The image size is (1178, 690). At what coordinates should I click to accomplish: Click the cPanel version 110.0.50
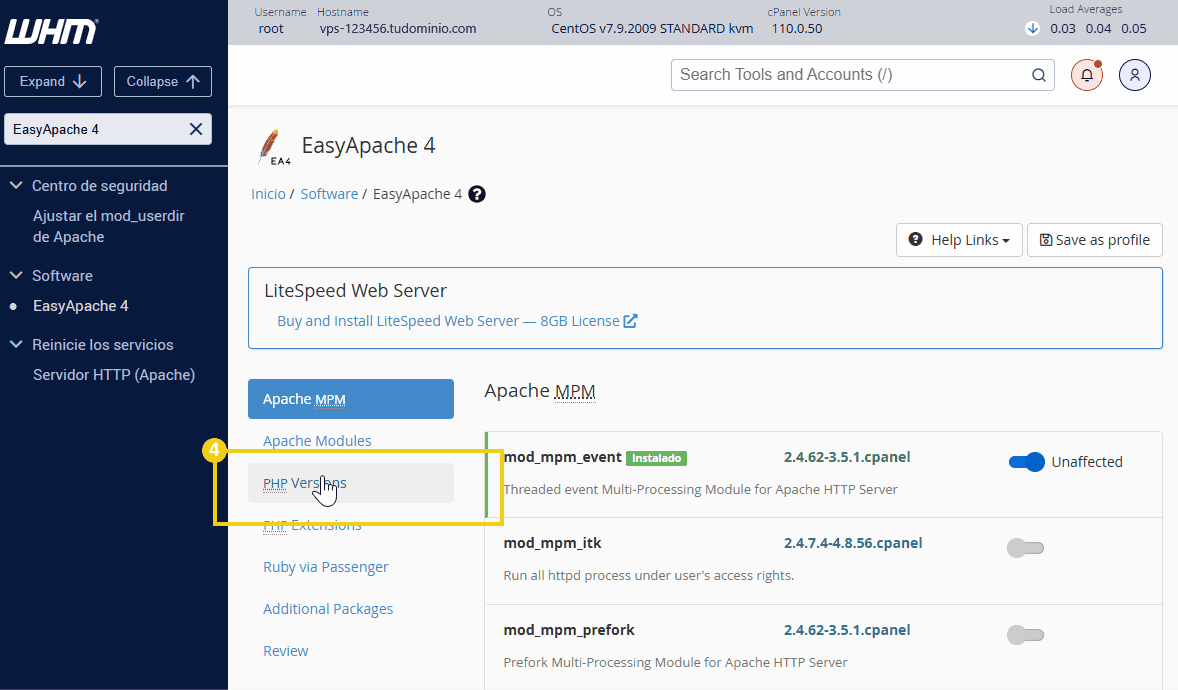796,29
